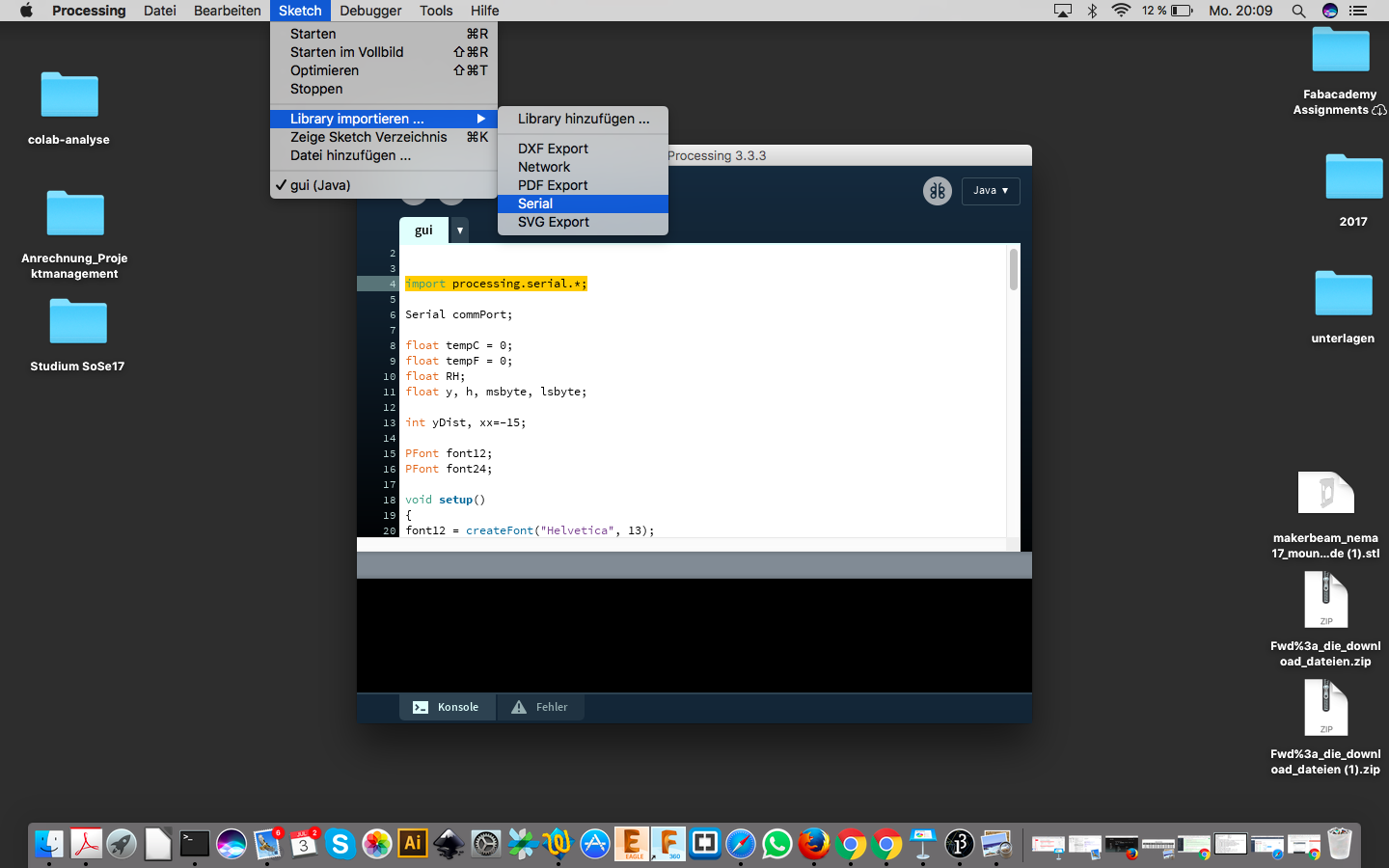Select PDF Export library

pyautogui.click(x=583, y=185)
